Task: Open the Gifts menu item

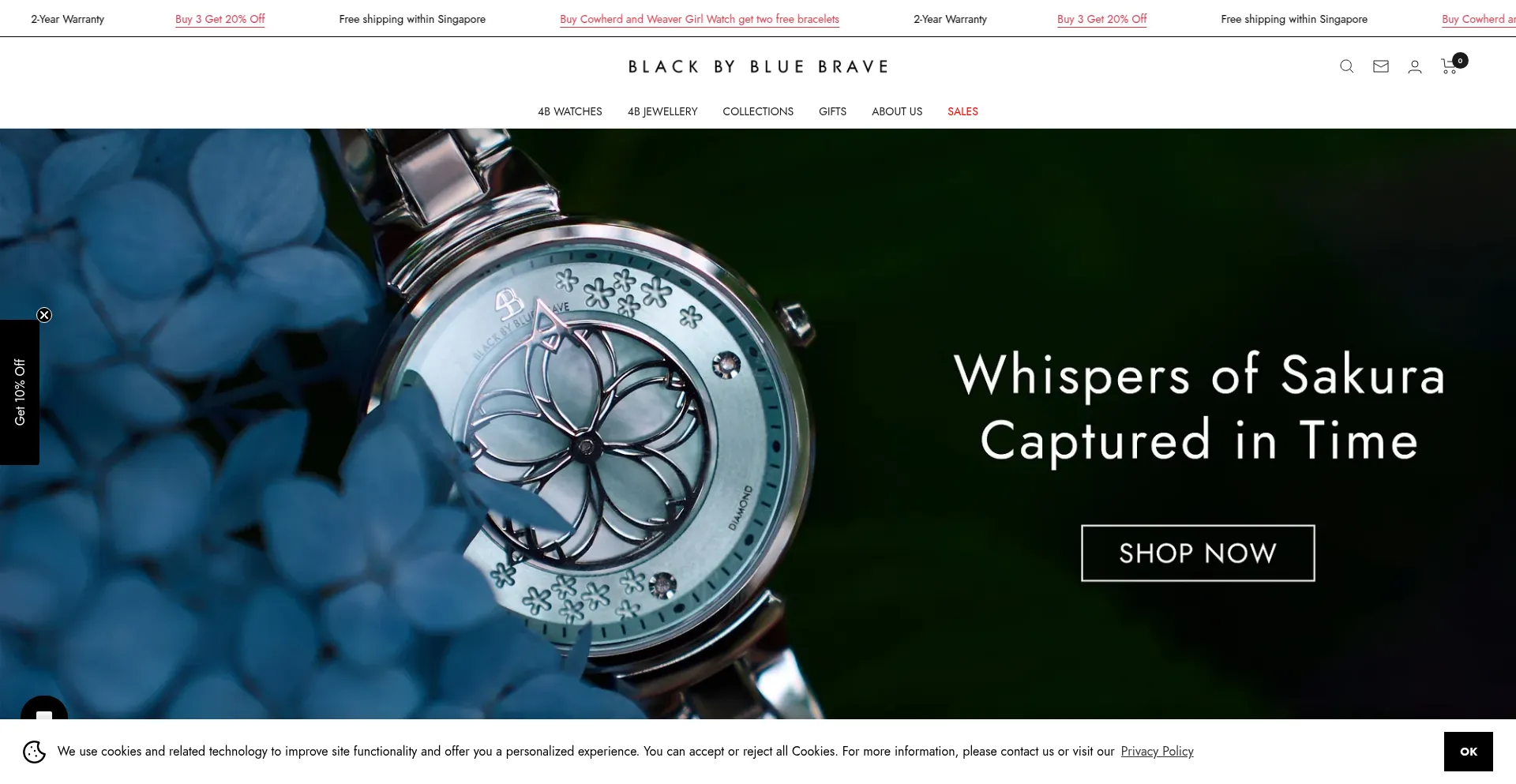Action: click(x=832, y=111)
